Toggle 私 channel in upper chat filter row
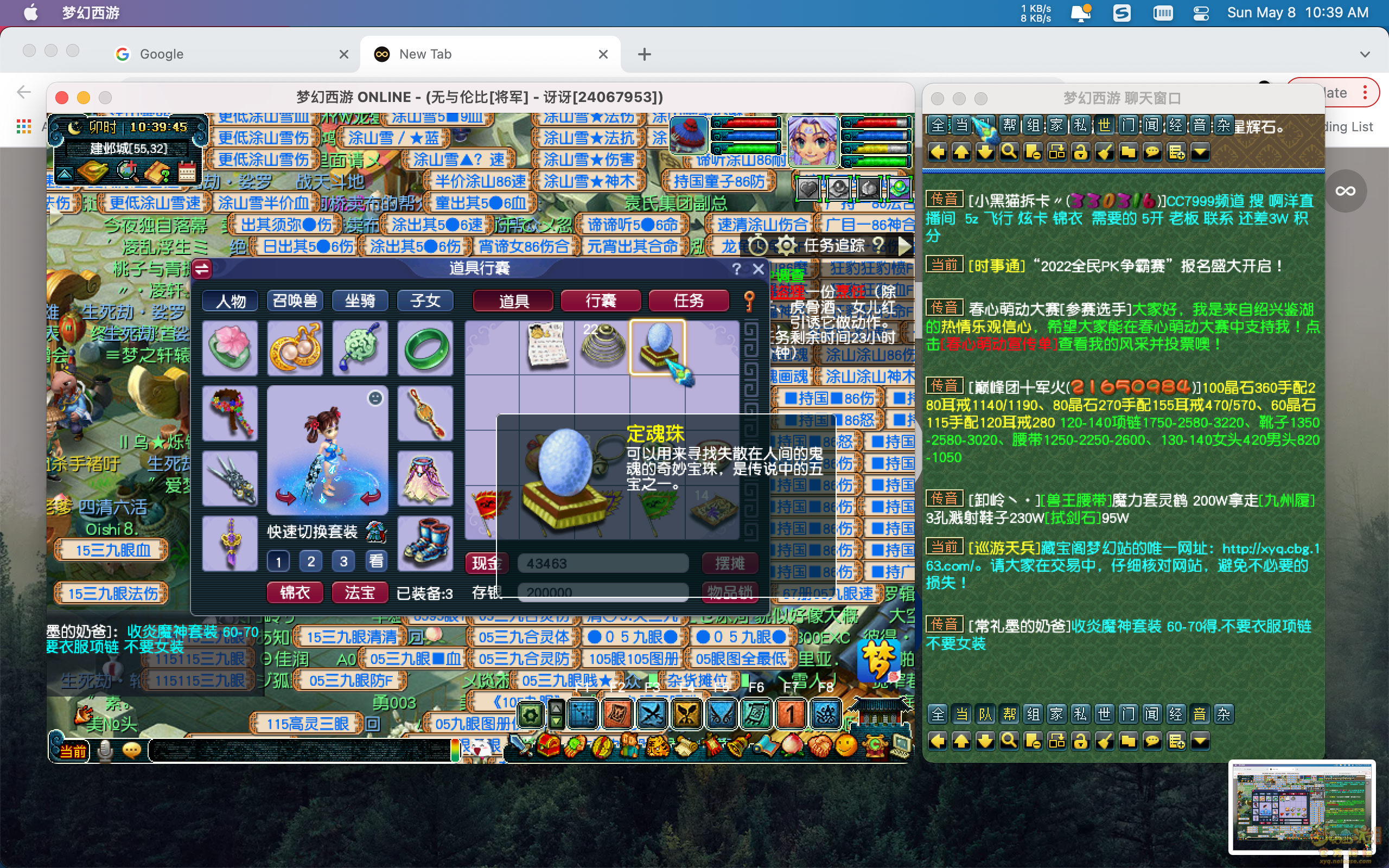Image resolution: width=1389 pixels, height=868 pixels. 1081,125
